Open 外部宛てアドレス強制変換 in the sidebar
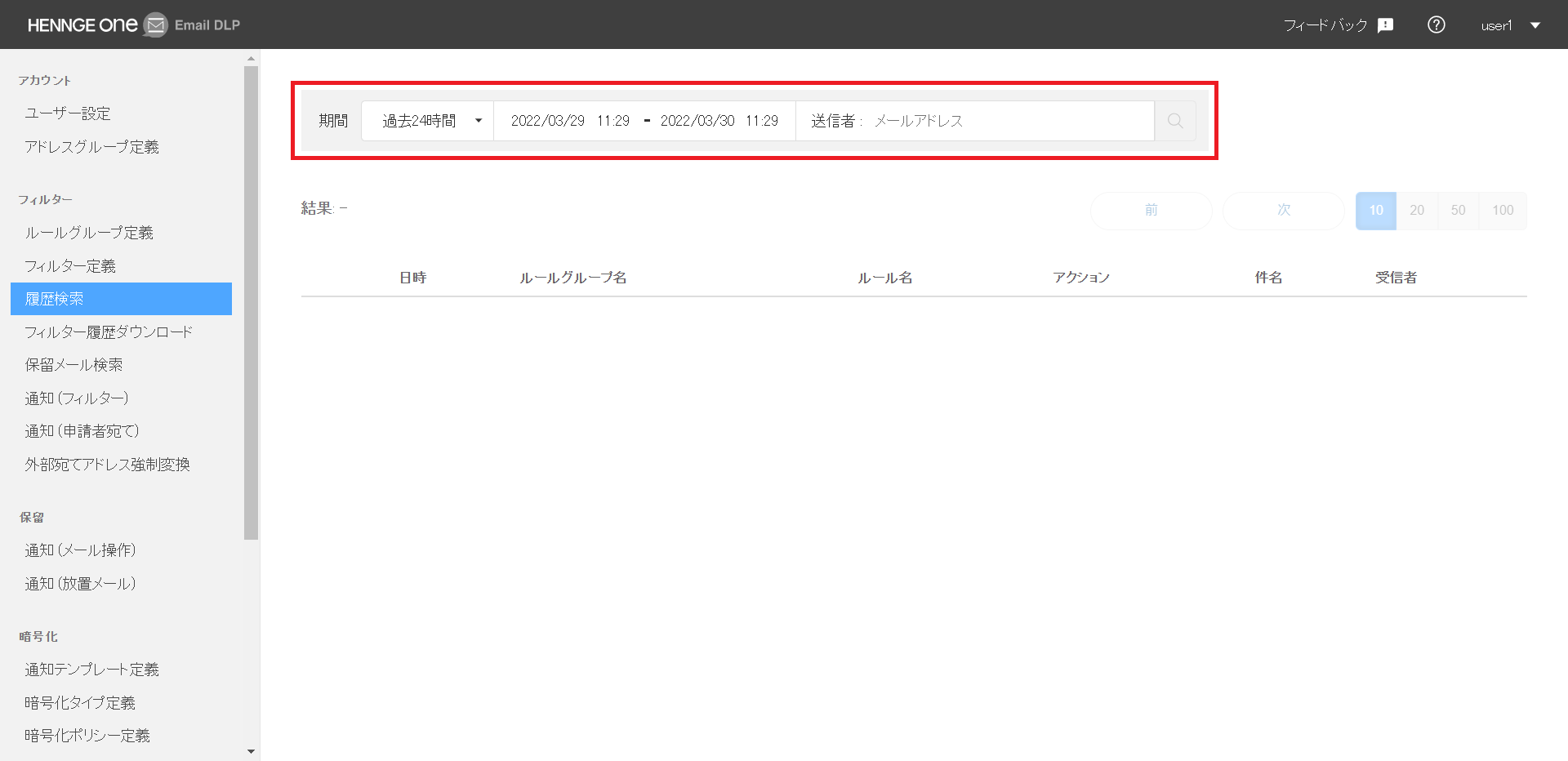The width and height of the screenshot is (1568, 761). [x=107, y=465]
